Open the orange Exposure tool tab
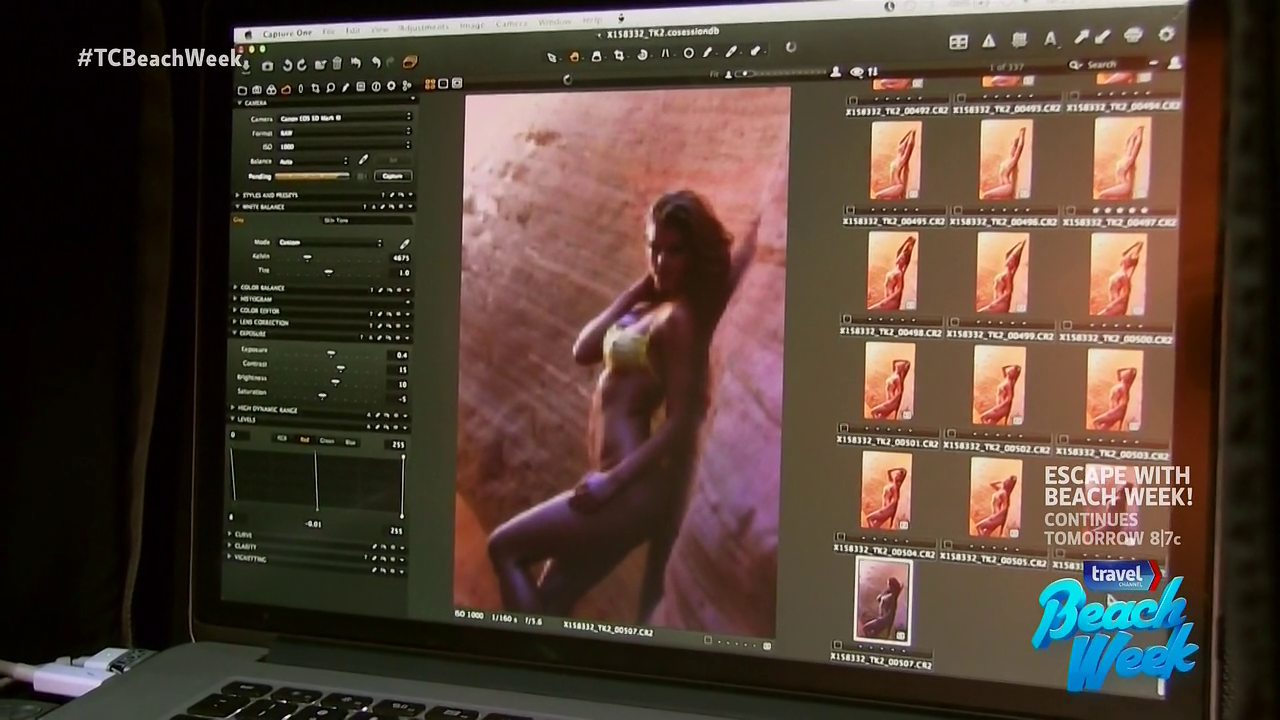This screenshot has height=720, width=1280. tap(286, 89)
